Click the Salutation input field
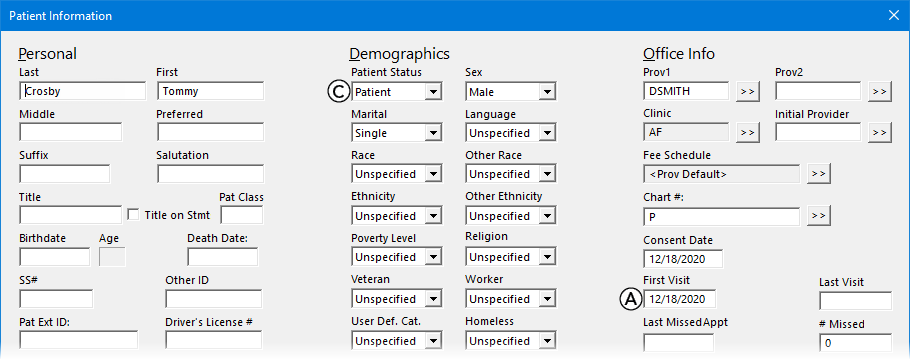 pos(210,174)
